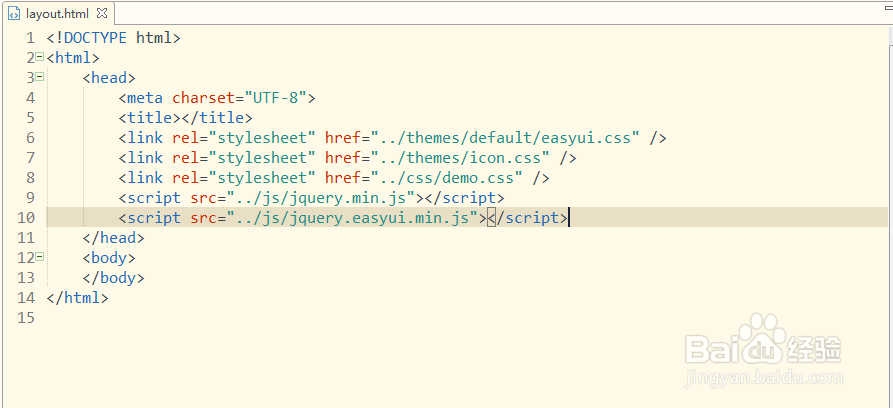Collapse the html element fold on line 2
The width and height of the screenshot is (893, 408).
pos(39,56)
